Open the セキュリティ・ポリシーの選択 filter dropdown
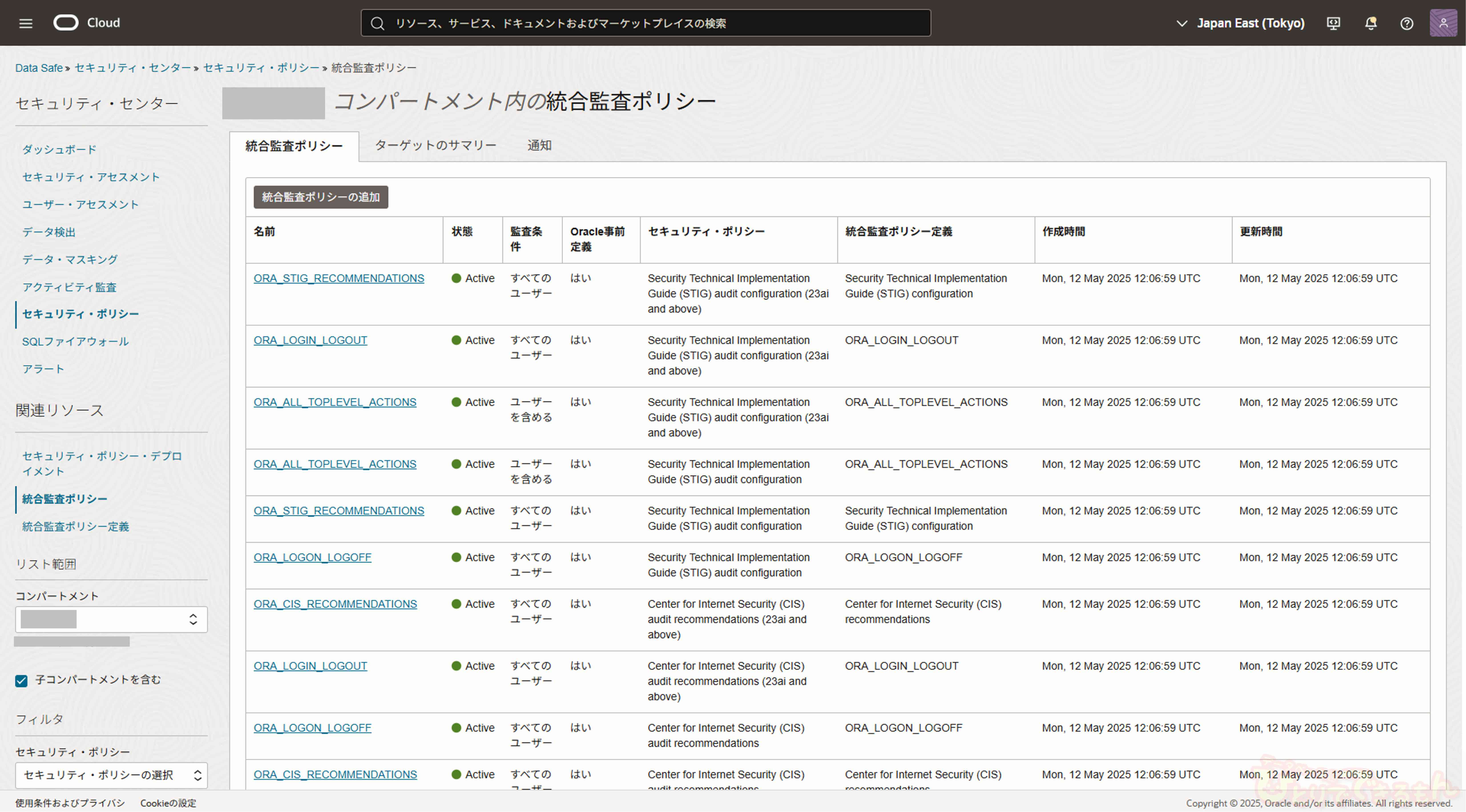The width and height of the screenshot is (1466, 812). point(111,775)
